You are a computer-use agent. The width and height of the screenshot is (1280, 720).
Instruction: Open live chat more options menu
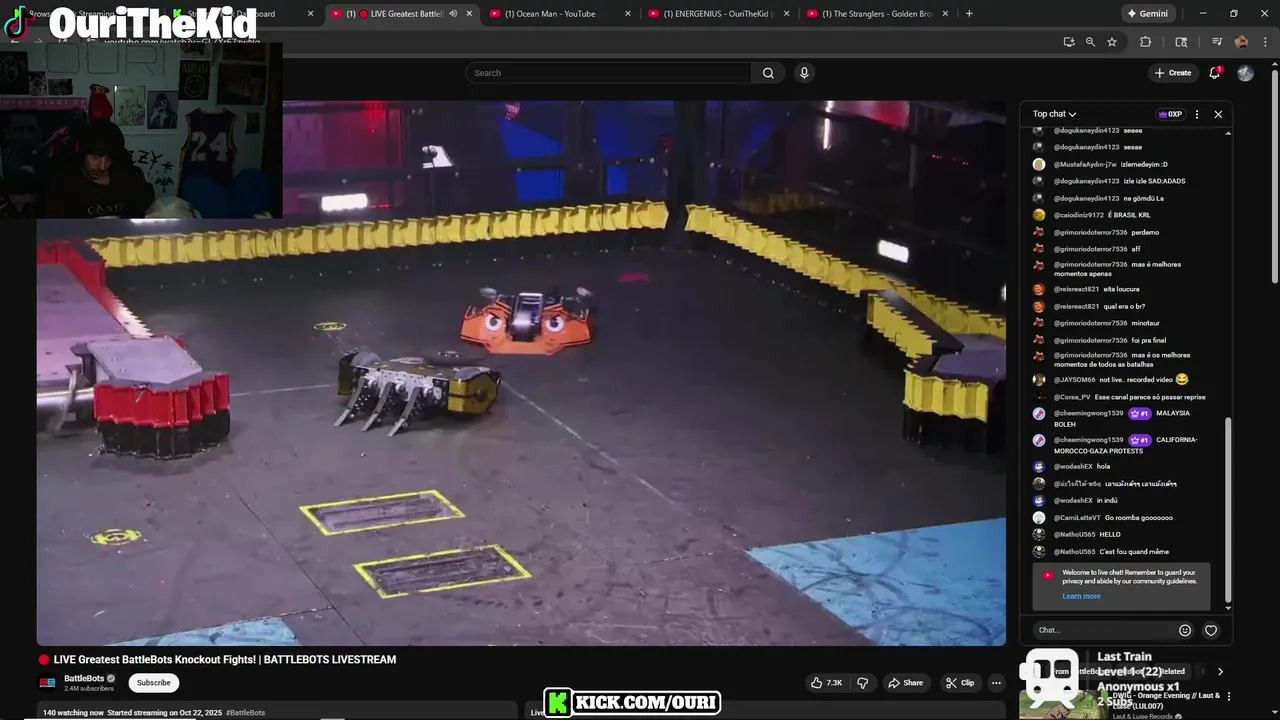point(1197,114)
